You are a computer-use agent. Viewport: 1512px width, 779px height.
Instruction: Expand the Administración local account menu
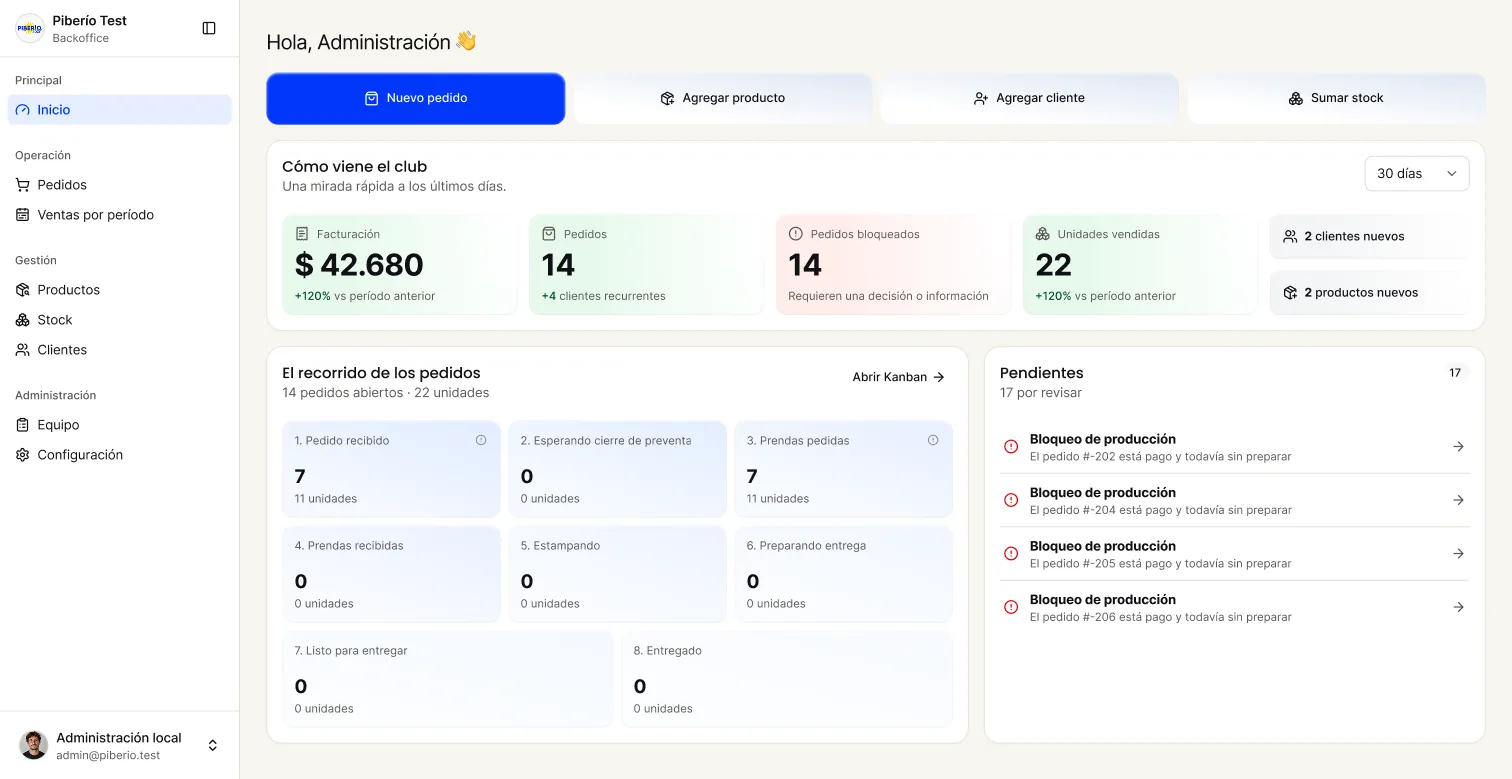pyautogui.click(x=120, y=745)
